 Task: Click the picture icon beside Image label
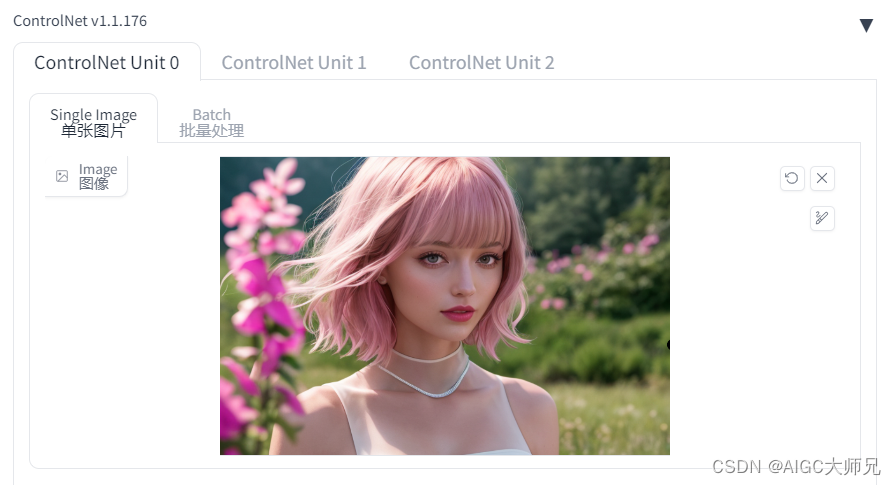point(62,176)
